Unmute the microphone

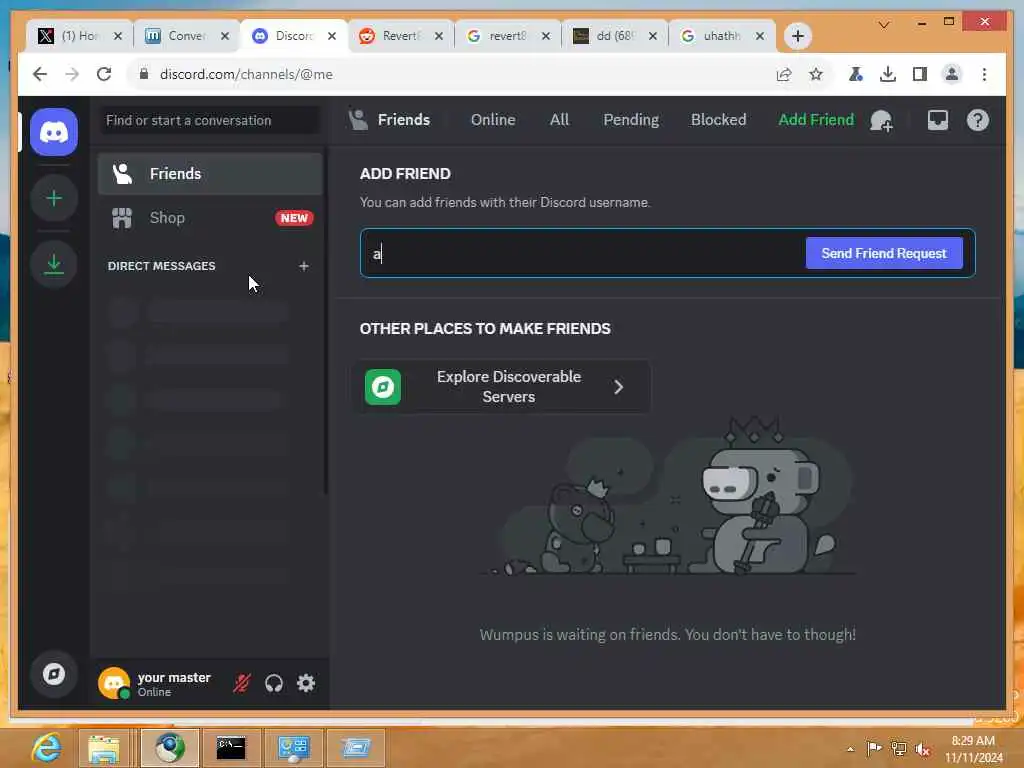pos(242,683)
